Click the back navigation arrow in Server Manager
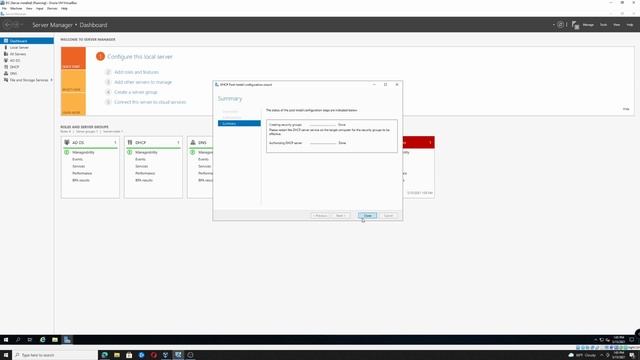640x360 pixels. pyautogui.click(x=7, y=25)
